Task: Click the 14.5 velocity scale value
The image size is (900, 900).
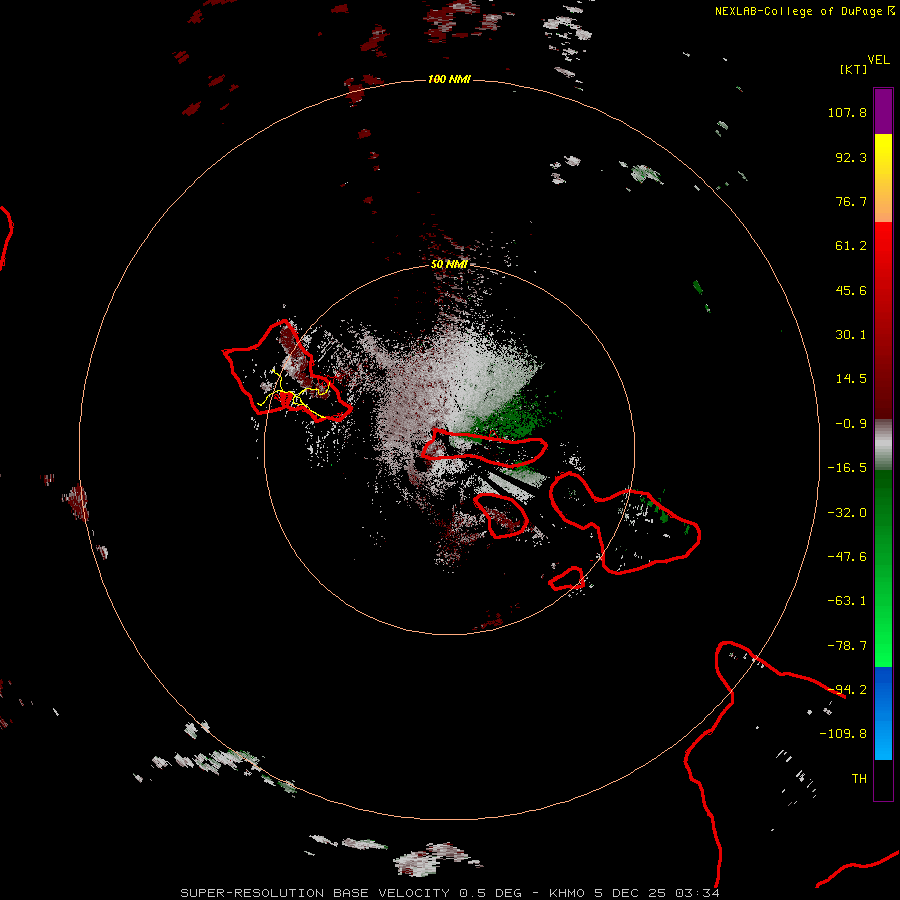Action: pos(851,379)
